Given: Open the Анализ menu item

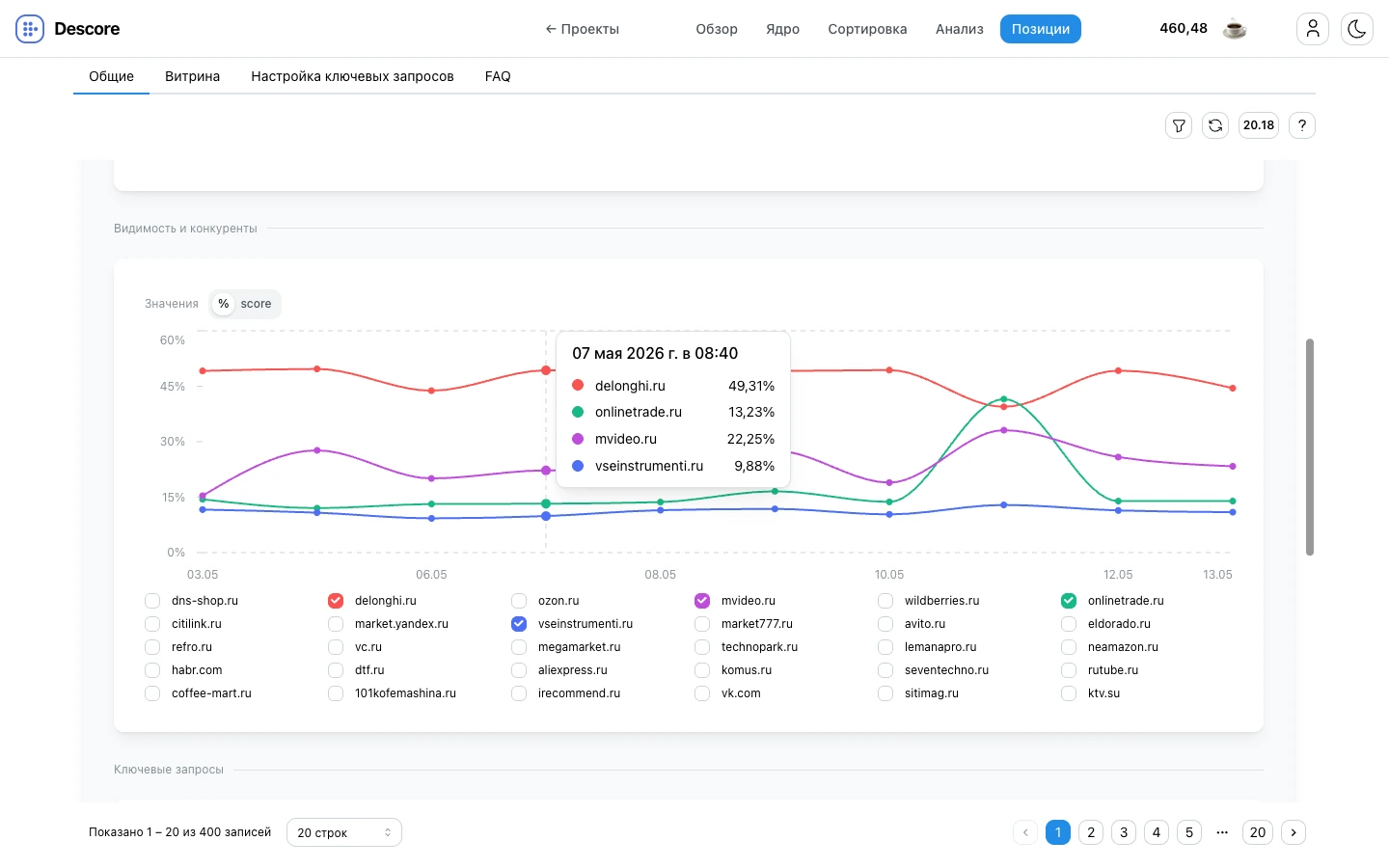Looking at the screenshot, I should tap(960, 29).
